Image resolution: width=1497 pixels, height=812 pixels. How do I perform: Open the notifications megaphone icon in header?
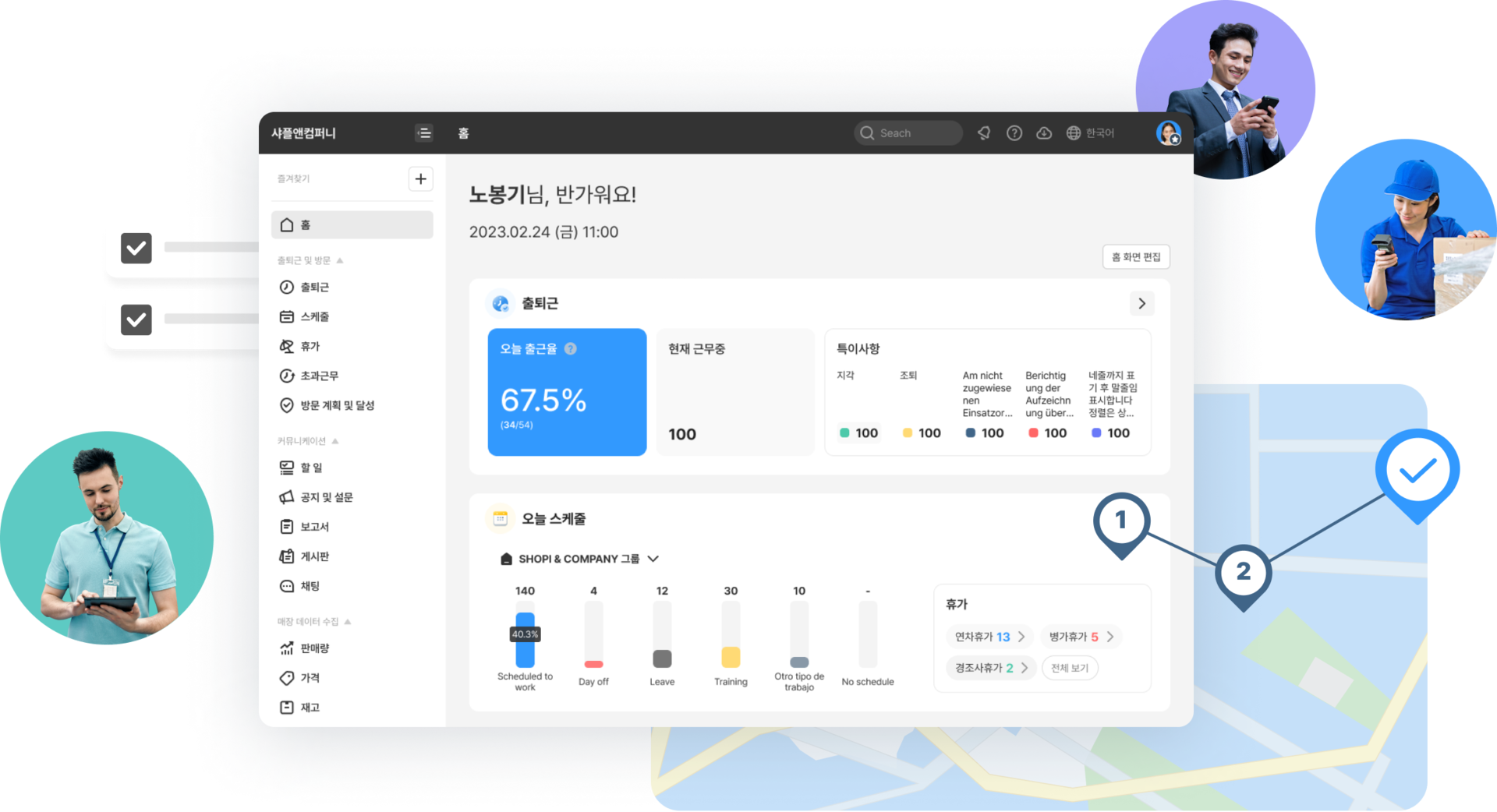pyautogui.click(x=984, y=133)
